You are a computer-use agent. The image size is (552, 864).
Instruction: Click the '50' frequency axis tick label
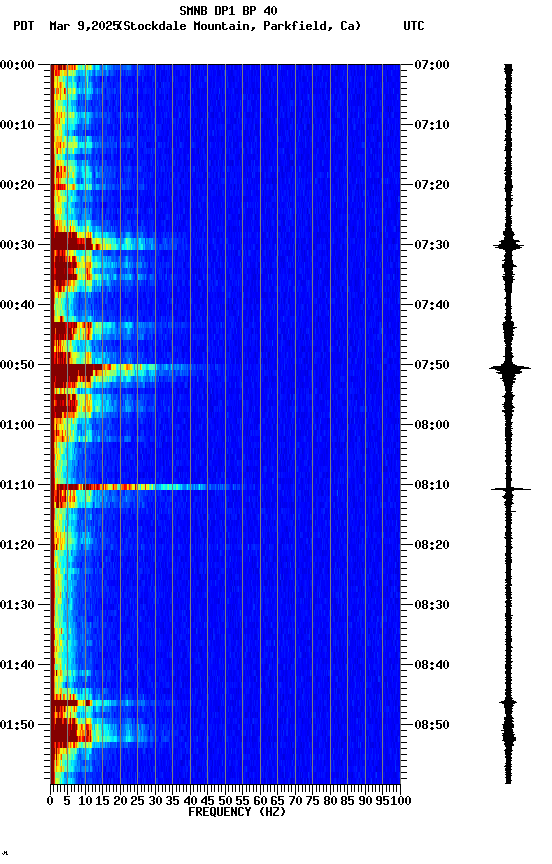click(225, 802)
